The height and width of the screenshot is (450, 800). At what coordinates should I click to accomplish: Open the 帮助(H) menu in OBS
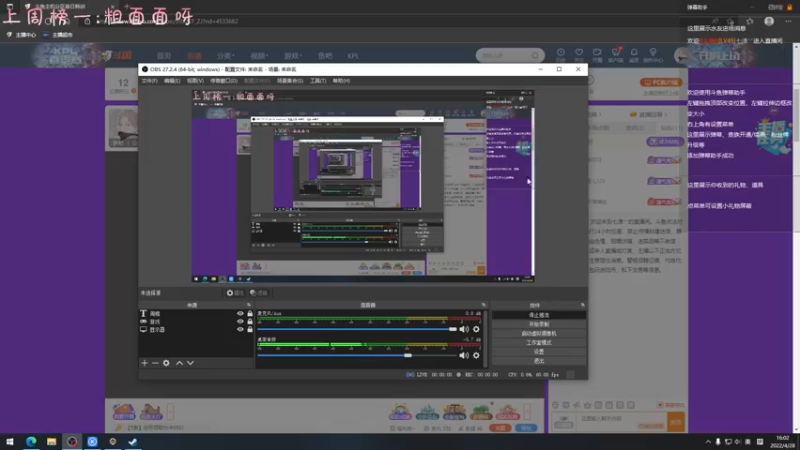tap(341, 81)
